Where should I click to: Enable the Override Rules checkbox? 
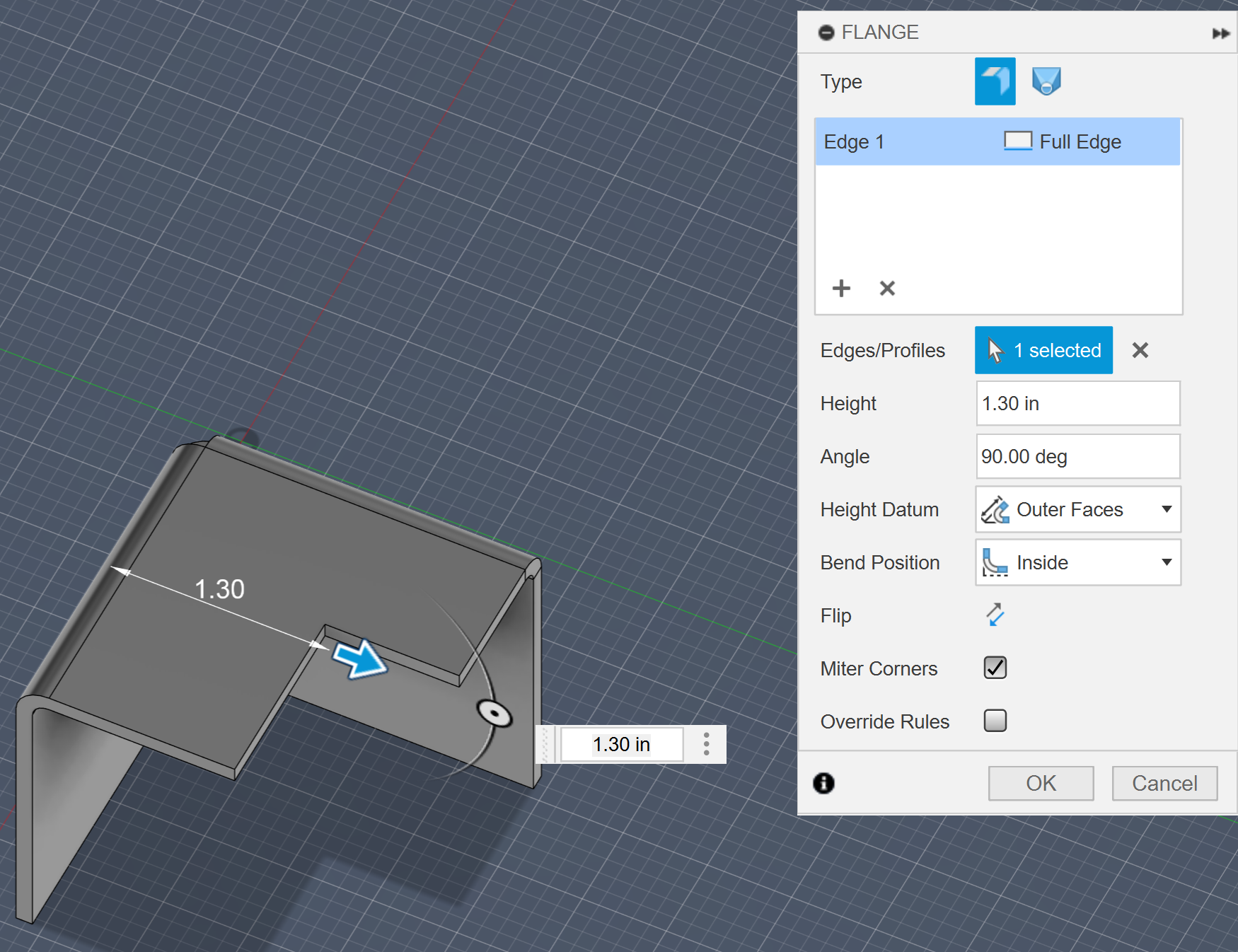point(995,721)
